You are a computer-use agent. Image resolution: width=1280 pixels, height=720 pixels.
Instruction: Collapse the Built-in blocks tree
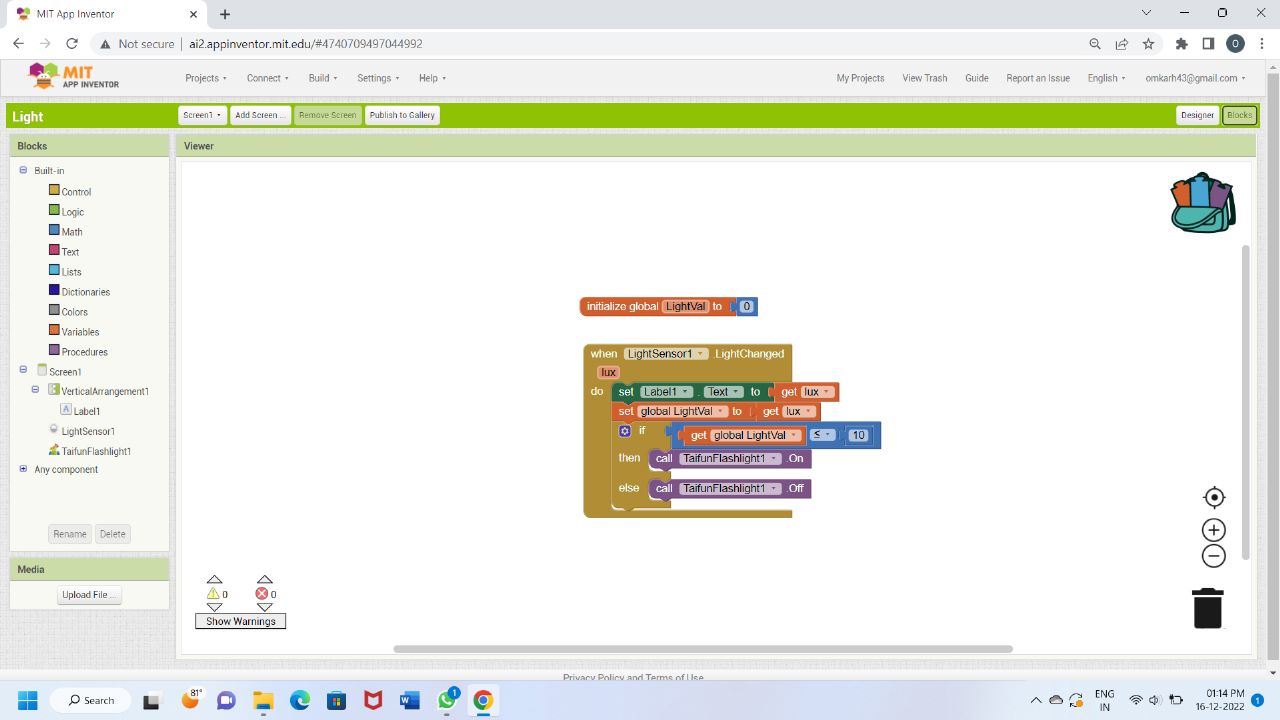(23, 170)
